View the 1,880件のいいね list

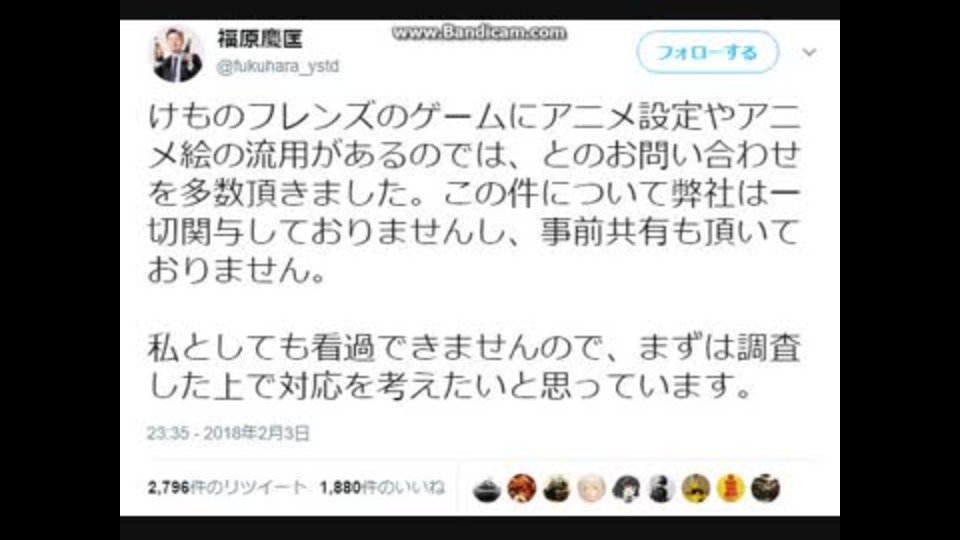(x=382, y=488)
